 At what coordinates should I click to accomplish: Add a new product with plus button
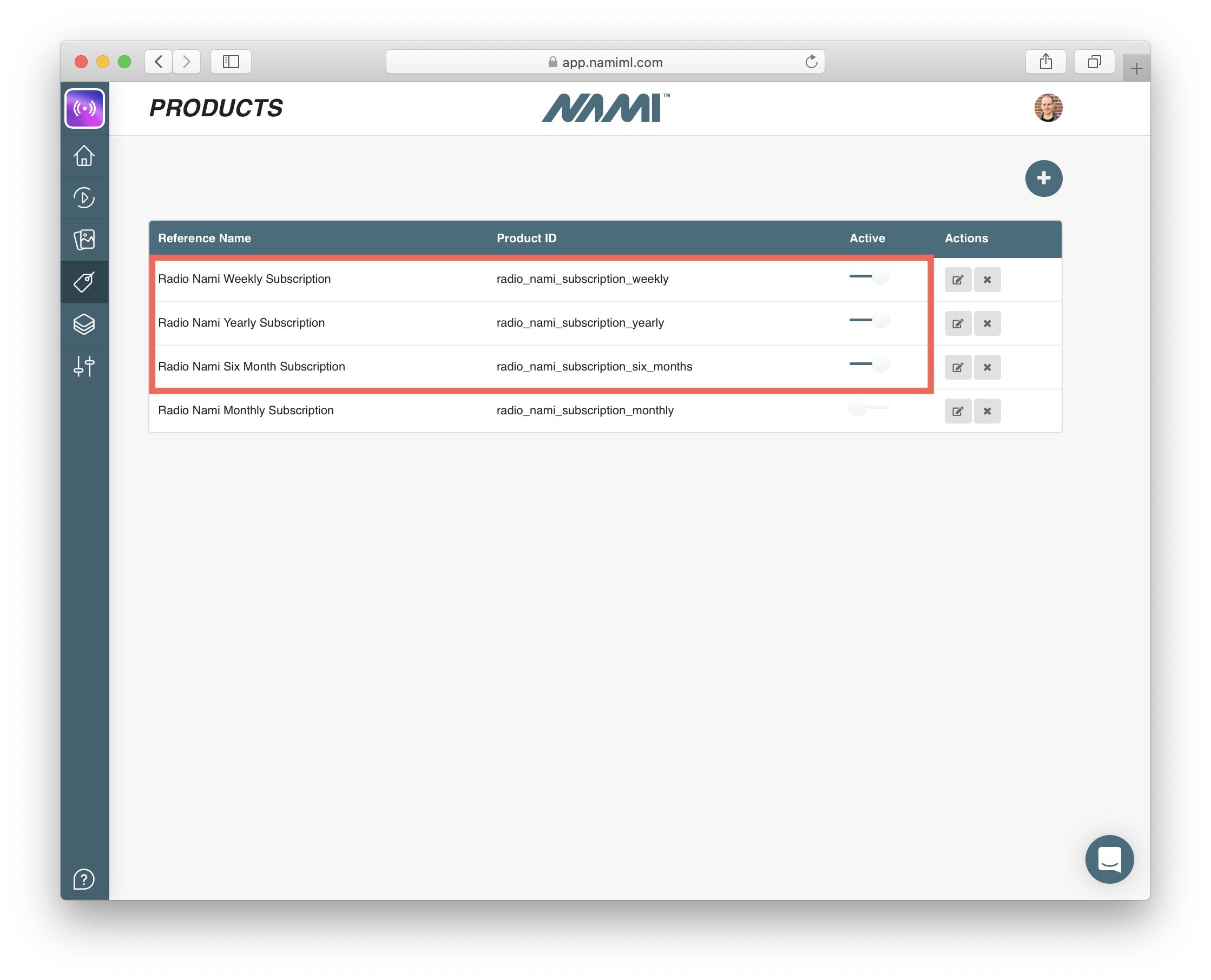click(x=1043, y=178)
